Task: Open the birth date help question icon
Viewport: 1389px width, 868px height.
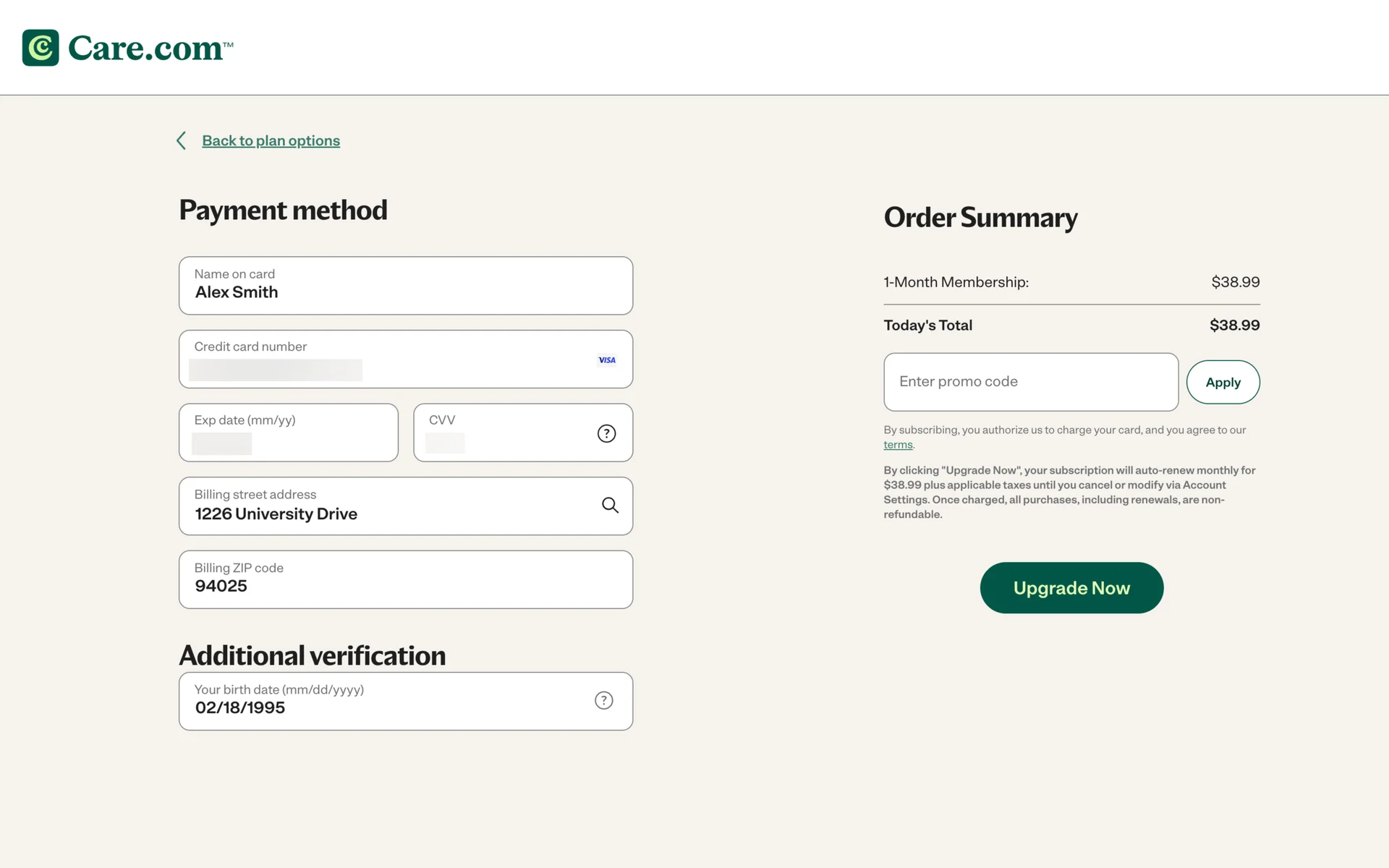Action: click(603, 700)
